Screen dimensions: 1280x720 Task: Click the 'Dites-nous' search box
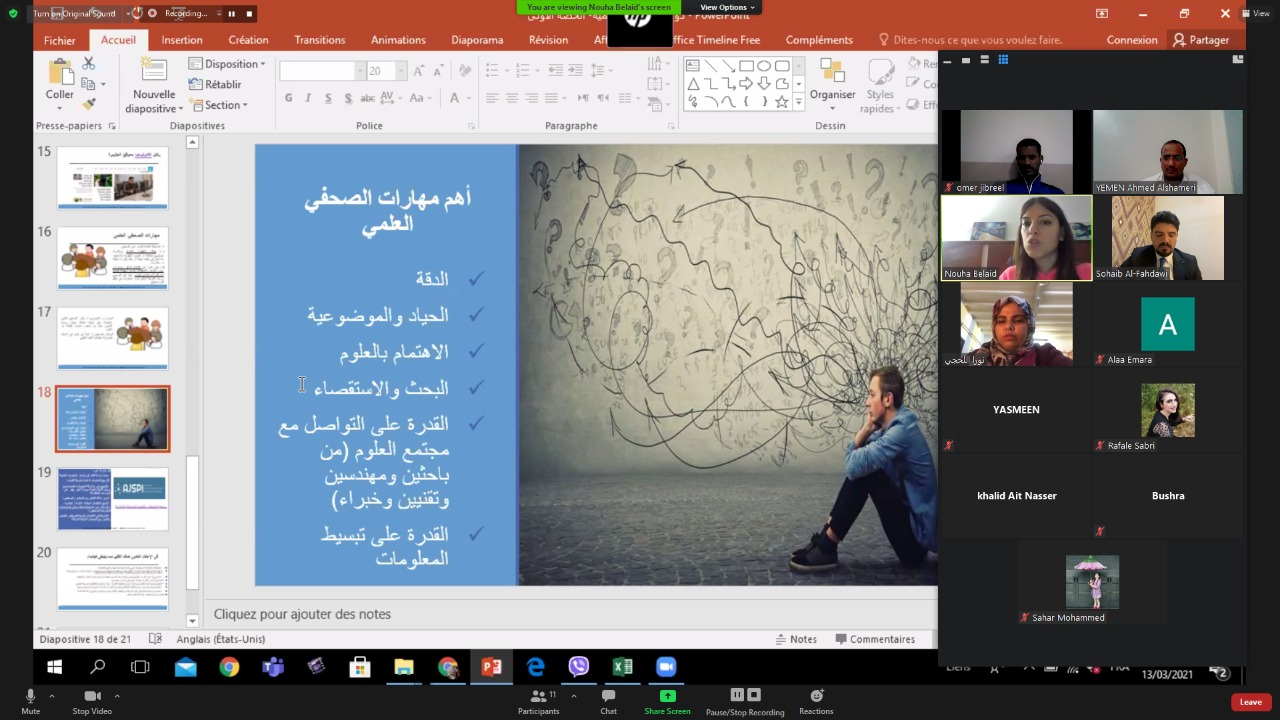click(970, 40)
